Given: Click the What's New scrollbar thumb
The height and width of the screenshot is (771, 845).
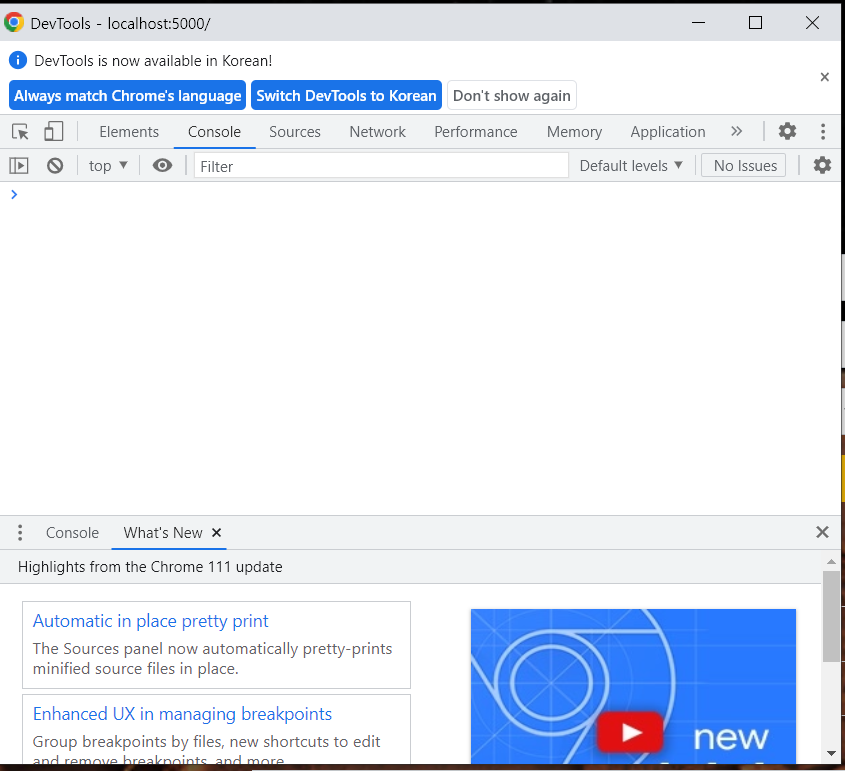Looking at the screenshot, I should tap(830, 616).
